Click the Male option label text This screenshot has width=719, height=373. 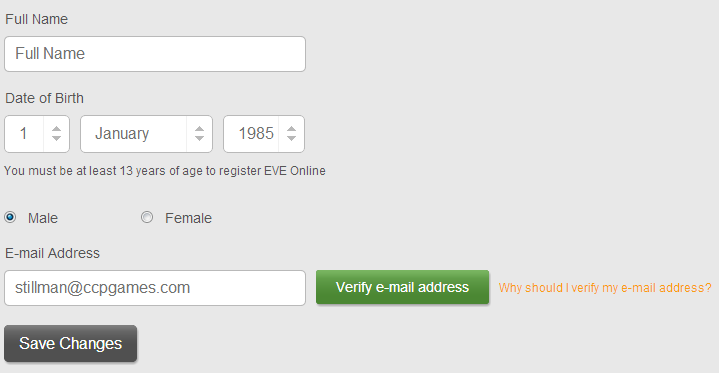tap(43, 218)
